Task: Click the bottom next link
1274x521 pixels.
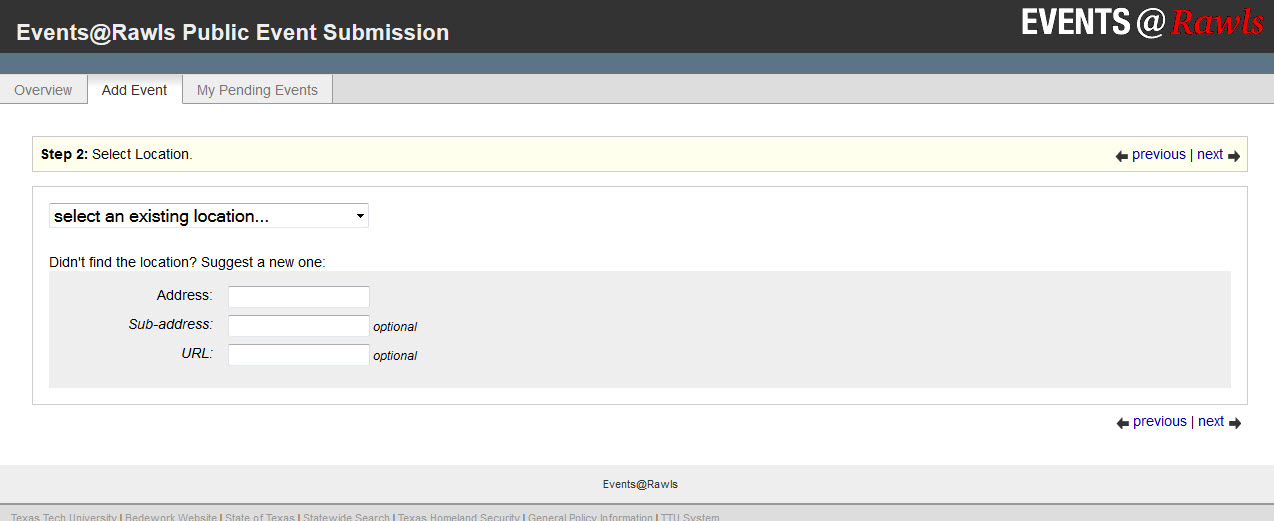Action: click(x=1211, y=421)
